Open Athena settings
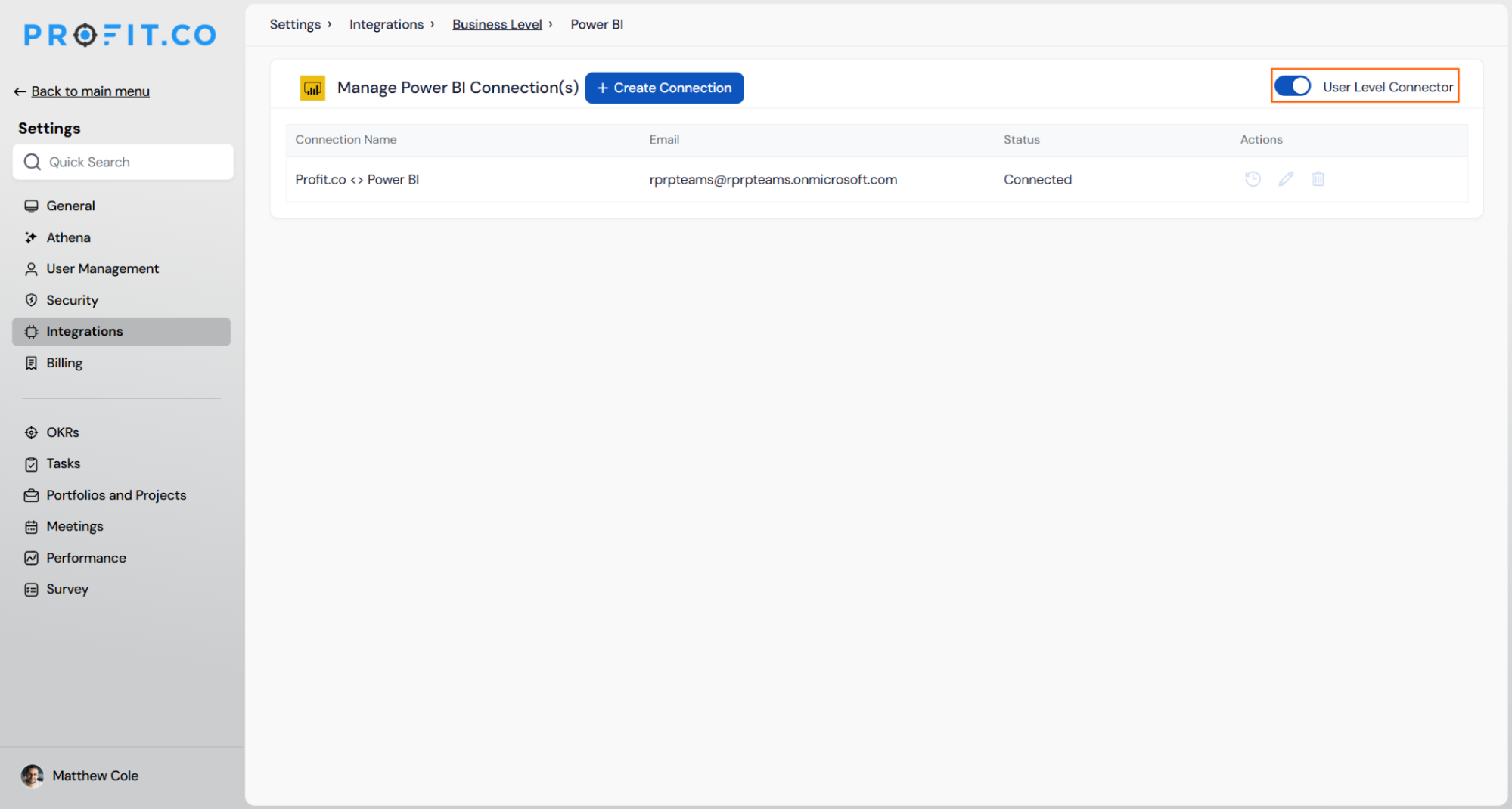This screenshot has height=809, width=1512. [121, 237]
